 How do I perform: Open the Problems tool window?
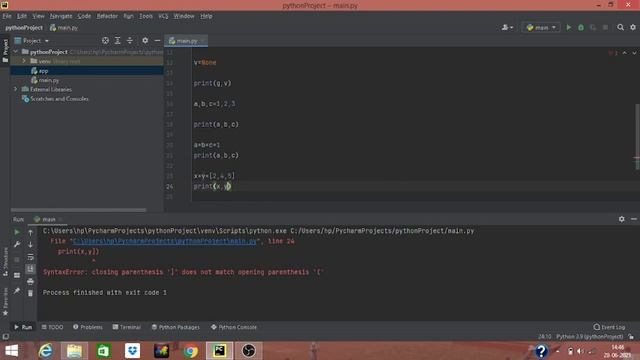point(88,327)
